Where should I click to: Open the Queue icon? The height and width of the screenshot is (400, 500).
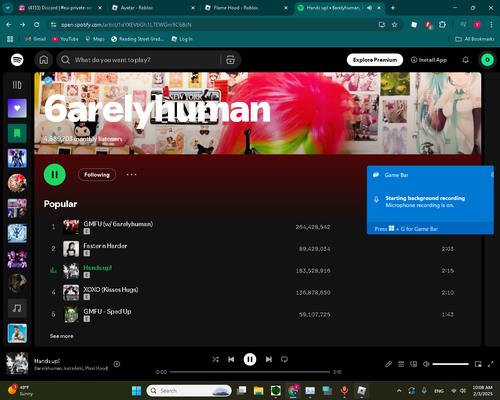click(x=401, y=364)
